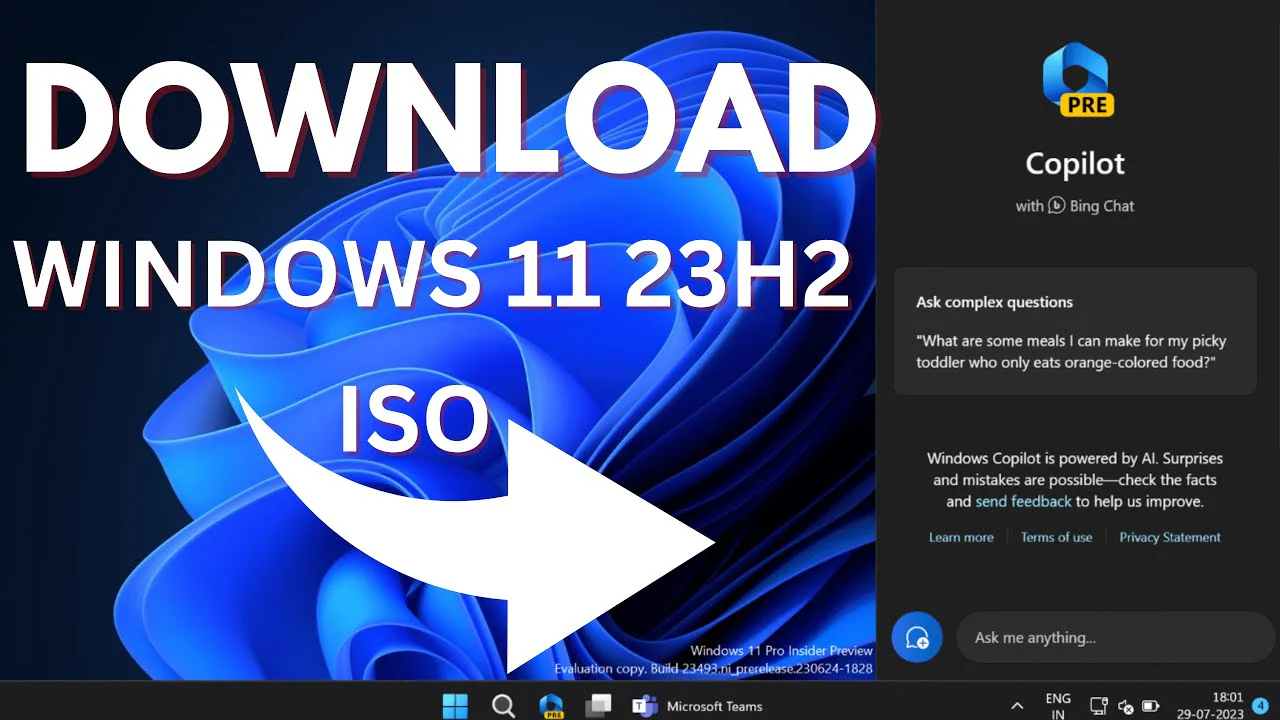
Task: Open the Start menu
Action: pyautogui.click(x=455, y=705)
